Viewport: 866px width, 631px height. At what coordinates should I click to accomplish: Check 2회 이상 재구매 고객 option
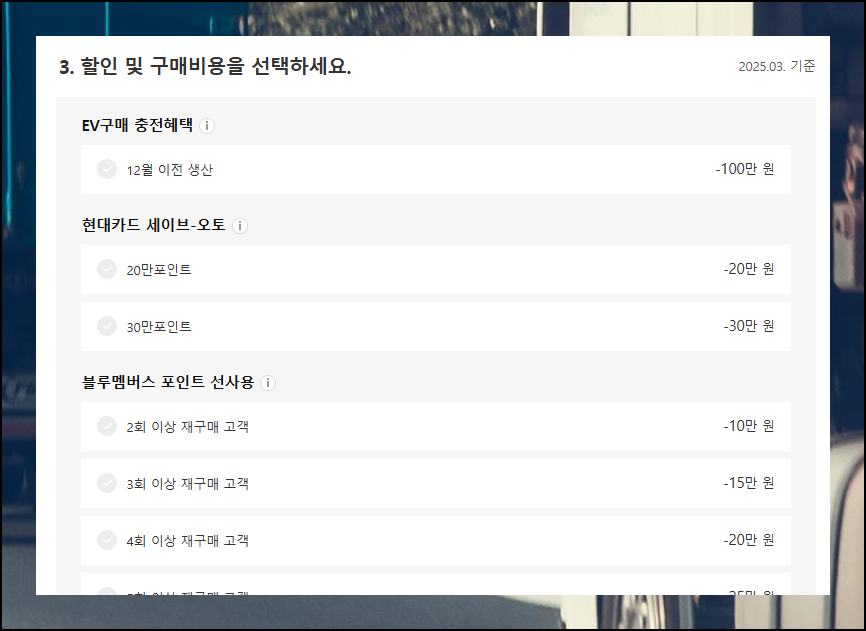(x=107, y=426)
